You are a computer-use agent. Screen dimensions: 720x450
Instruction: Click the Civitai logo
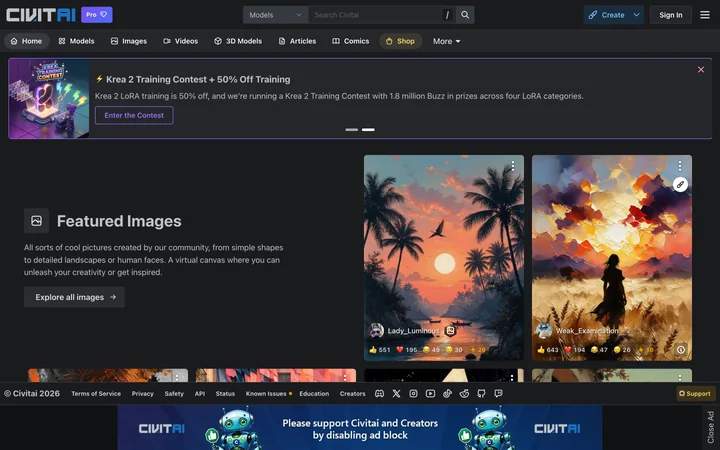pyautogui.click(x=40, y=15)
